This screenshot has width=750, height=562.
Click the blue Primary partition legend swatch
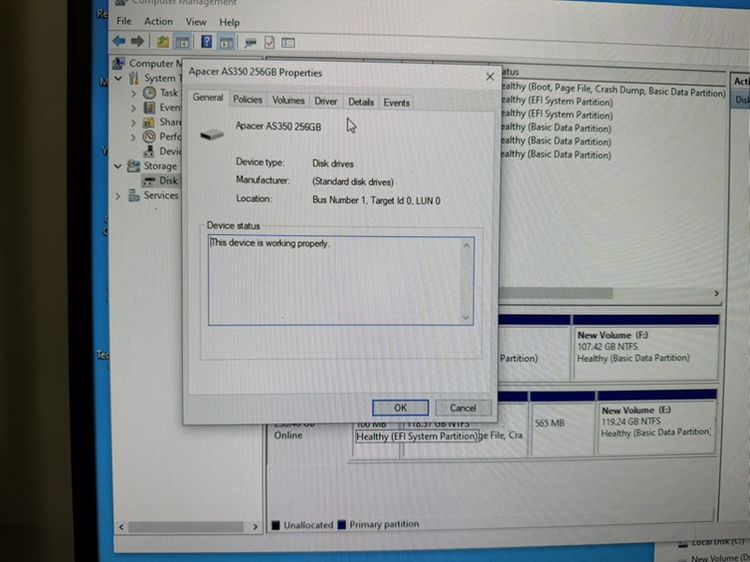(x=342, y=525)
